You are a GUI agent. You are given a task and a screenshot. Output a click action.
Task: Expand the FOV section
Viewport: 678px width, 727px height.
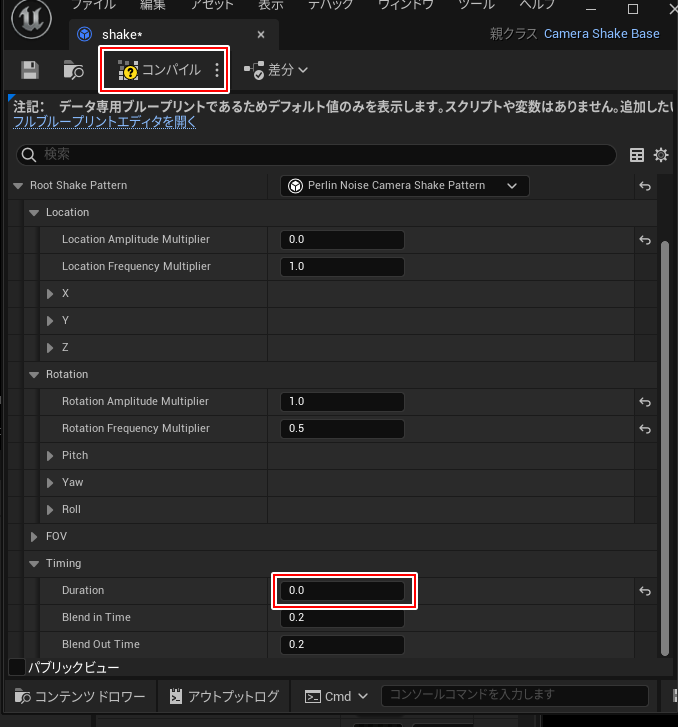tap(35, 537)
